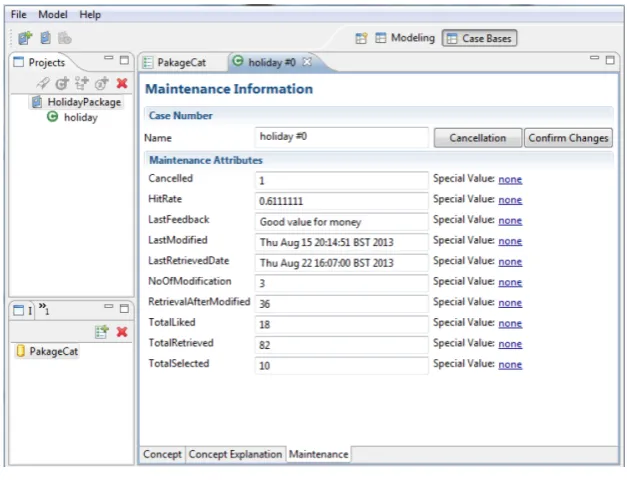The height and width of the screenshot is (480, 627).
Task: Switch to the Concept bottom tab
Action: pos(162,454)
